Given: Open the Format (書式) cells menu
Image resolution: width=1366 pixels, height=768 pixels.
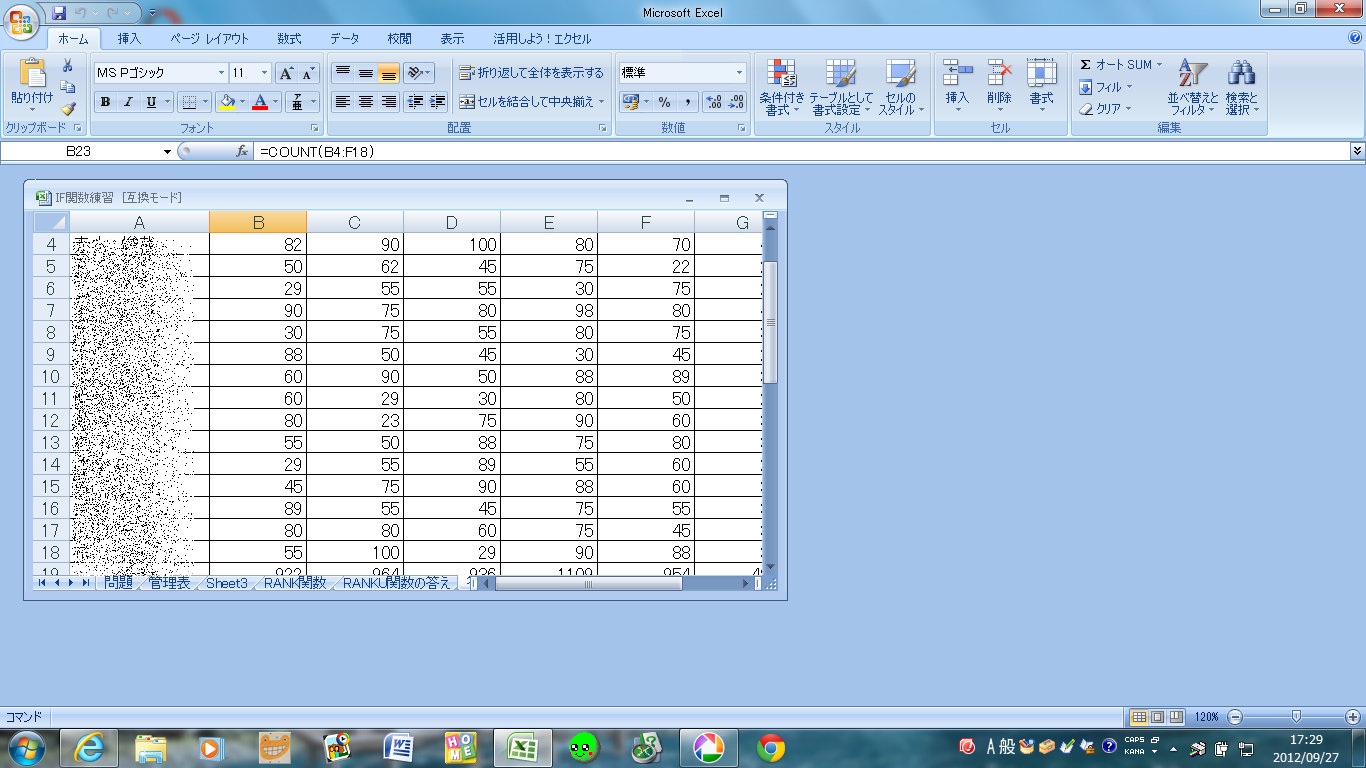Looking at the screenshot, I should [1041, 86].
